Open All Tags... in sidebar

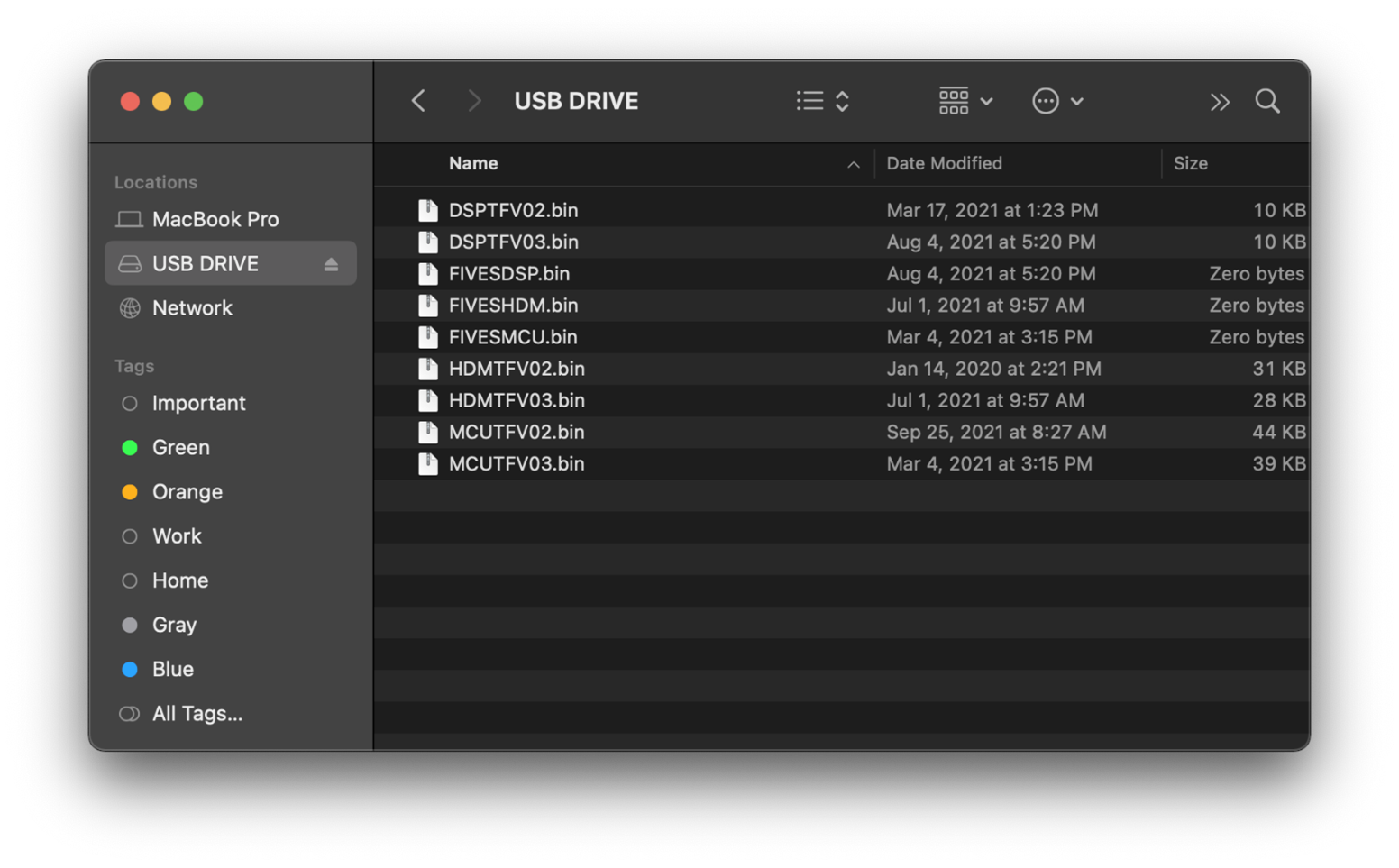click(231, 713)
